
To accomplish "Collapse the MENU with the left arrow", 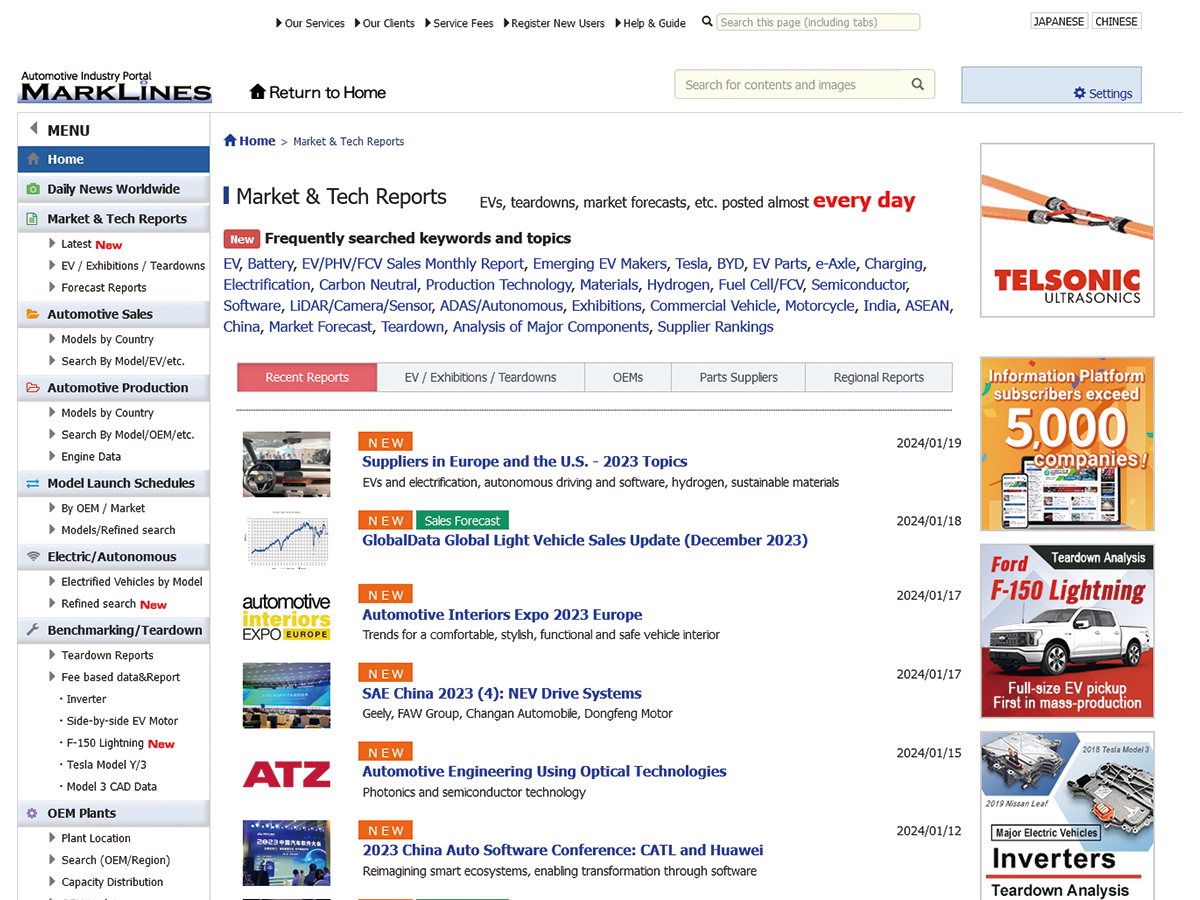I will [34, 129].
